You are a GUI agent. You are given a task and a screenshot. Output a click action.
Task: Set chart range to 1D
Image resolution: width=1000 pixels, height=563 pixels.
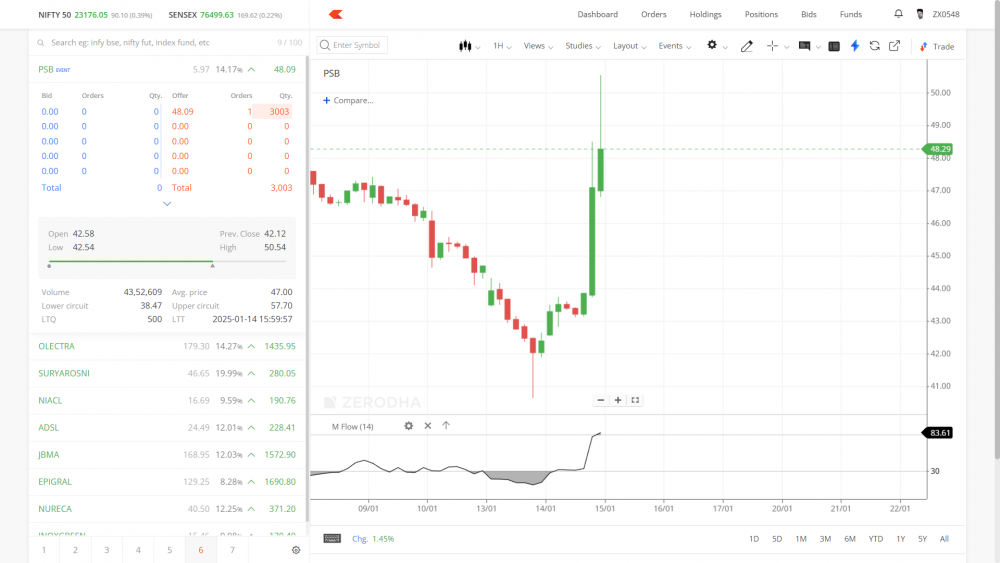(x=754, y=539)
